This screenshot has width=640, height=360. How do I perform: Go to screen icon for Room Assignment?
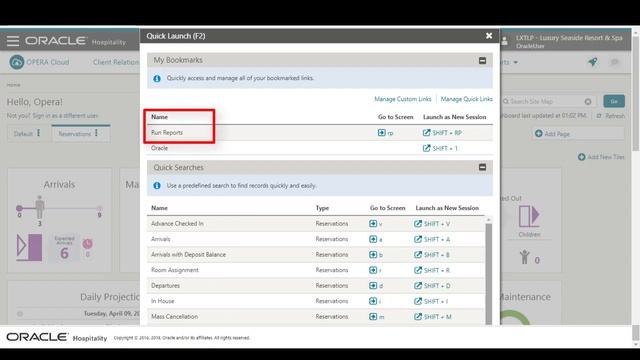tap(373, 270)
